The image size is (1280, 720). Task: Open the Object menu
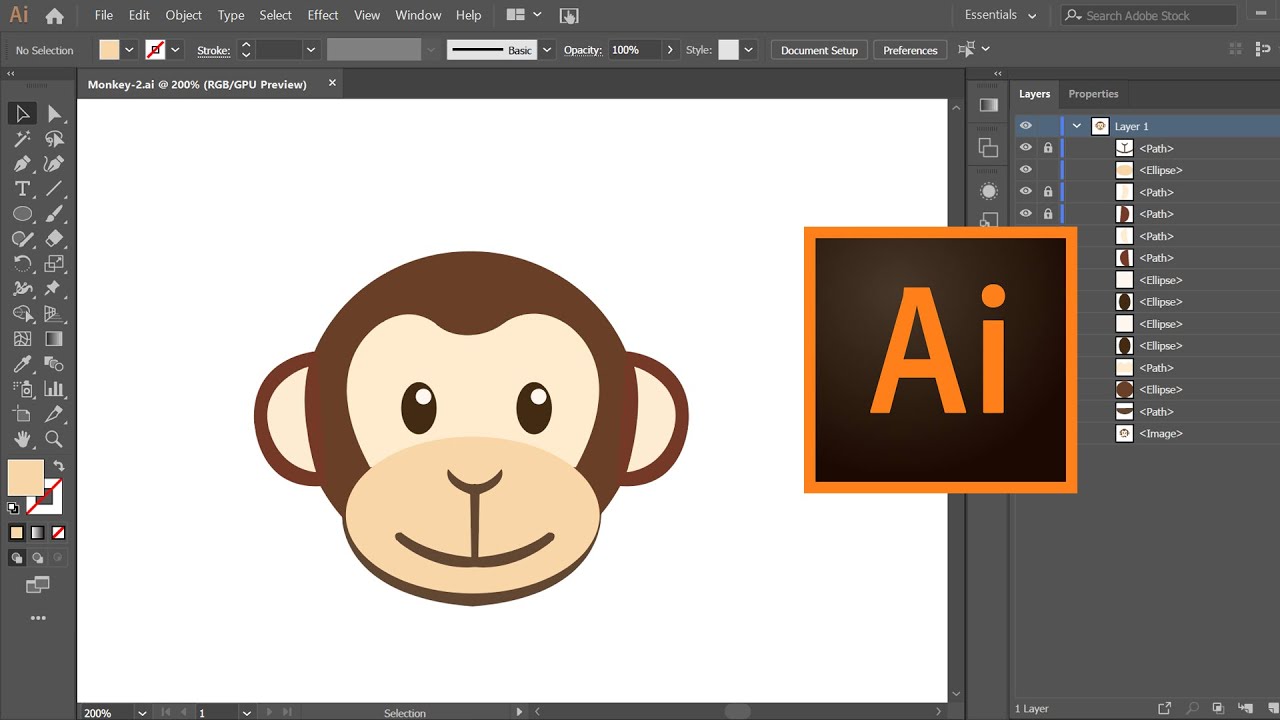click(x=184, y=15)
